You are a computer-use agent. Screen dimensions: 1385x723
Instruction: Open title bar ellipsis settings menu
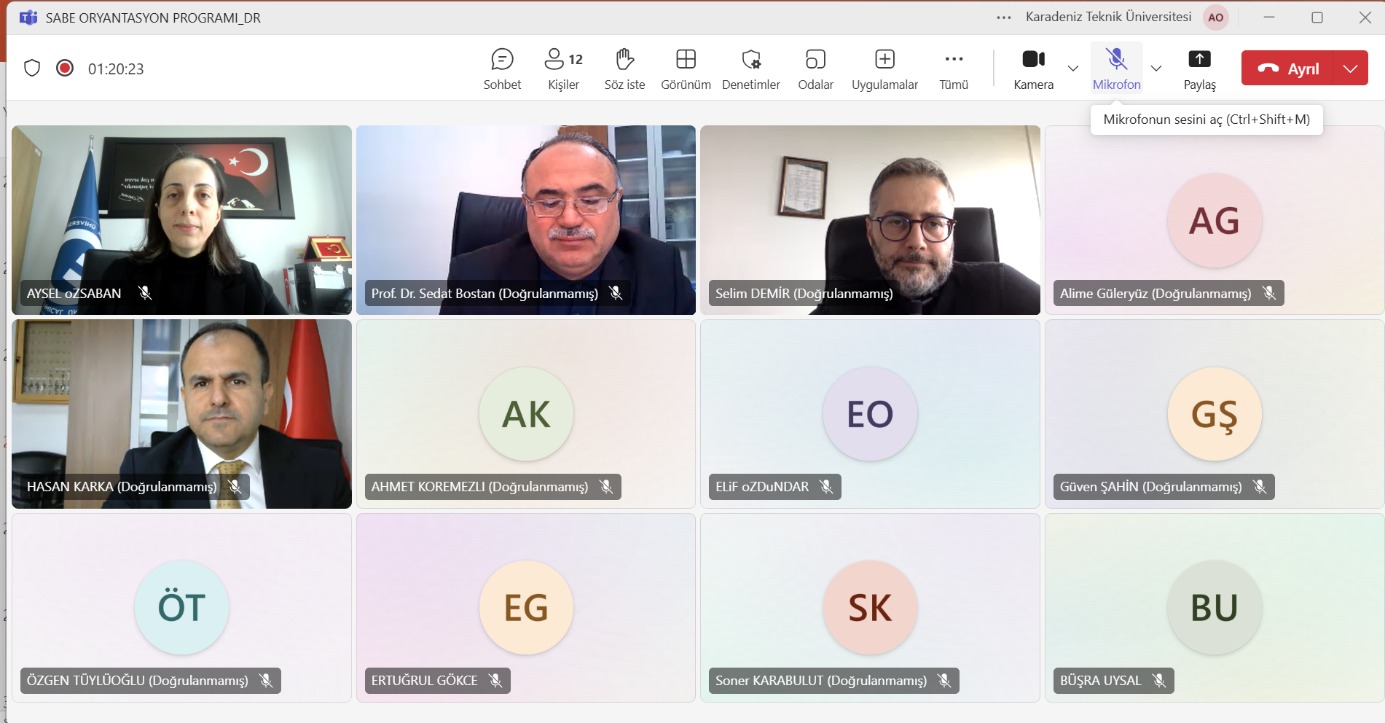click(x=1004, y=17)
